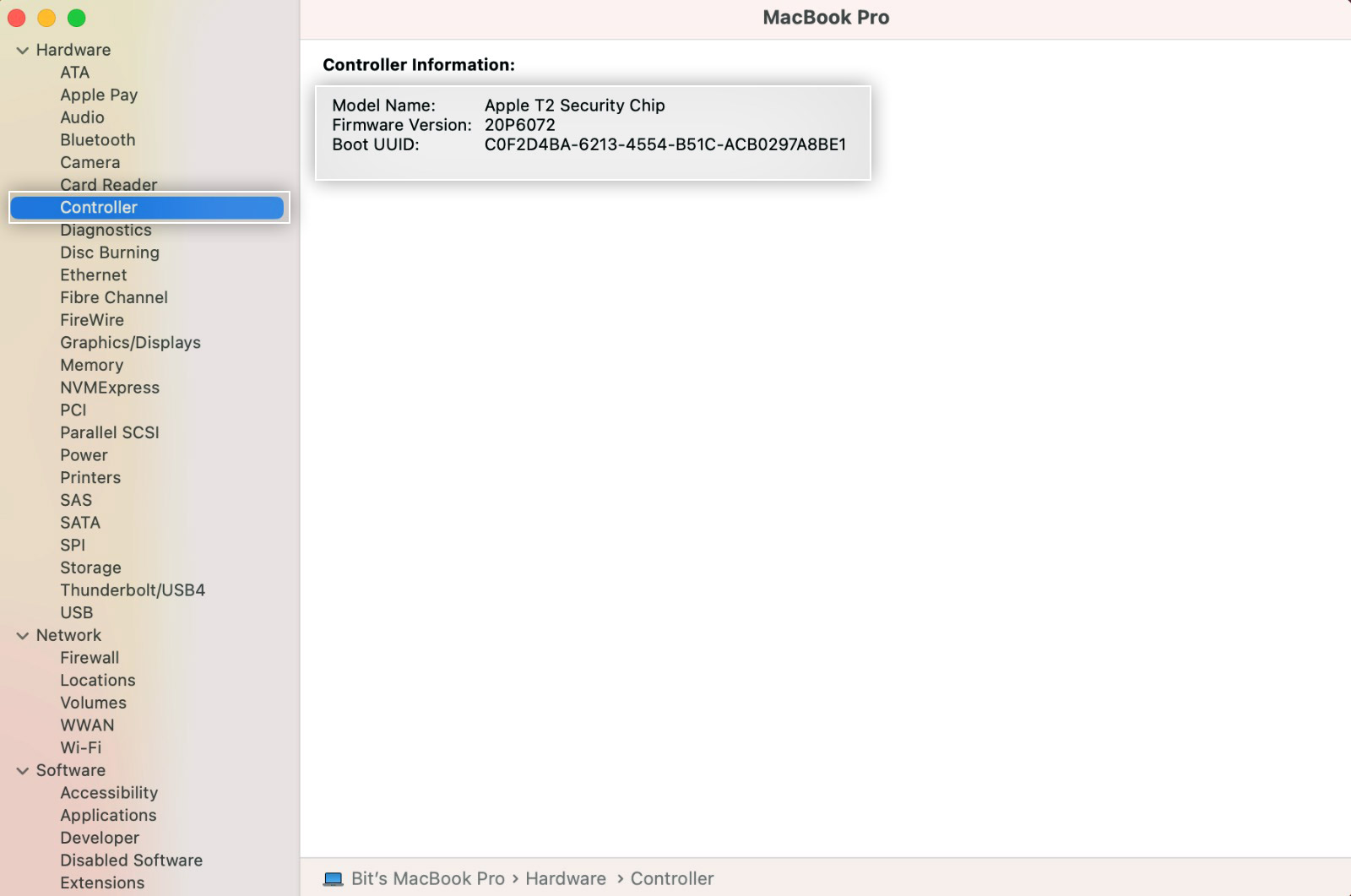Open Card Reader details
The height and width of the screenshot is (896, 1351).
coord(108,185)
